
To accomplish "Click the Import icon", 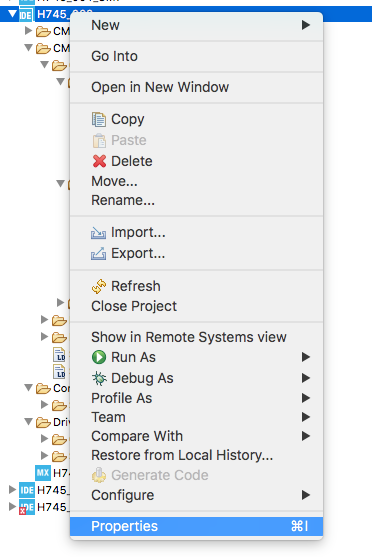I will pos(98,233).
